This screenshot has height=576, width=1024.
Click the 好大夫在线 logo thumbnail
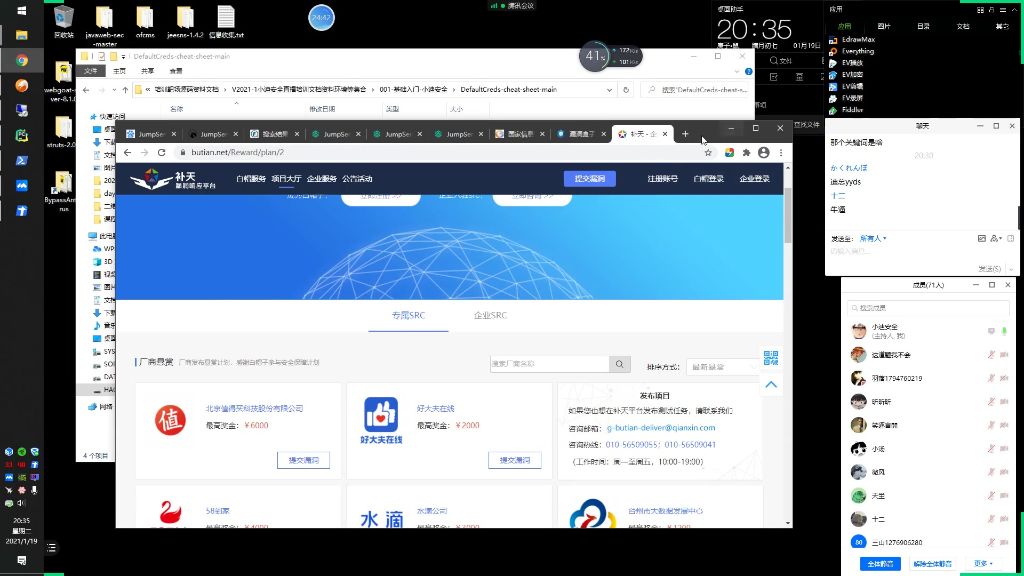pos(381,420)
